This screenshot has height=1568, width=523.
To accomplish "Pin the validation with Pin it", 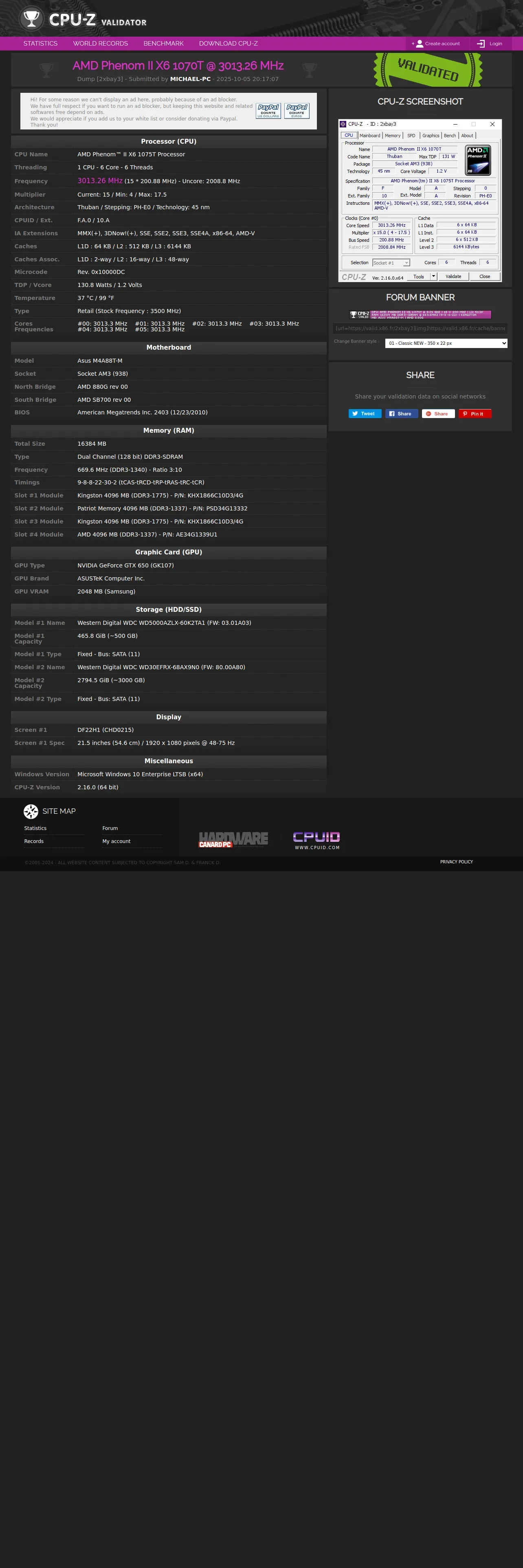I will (x=475, y=414).
